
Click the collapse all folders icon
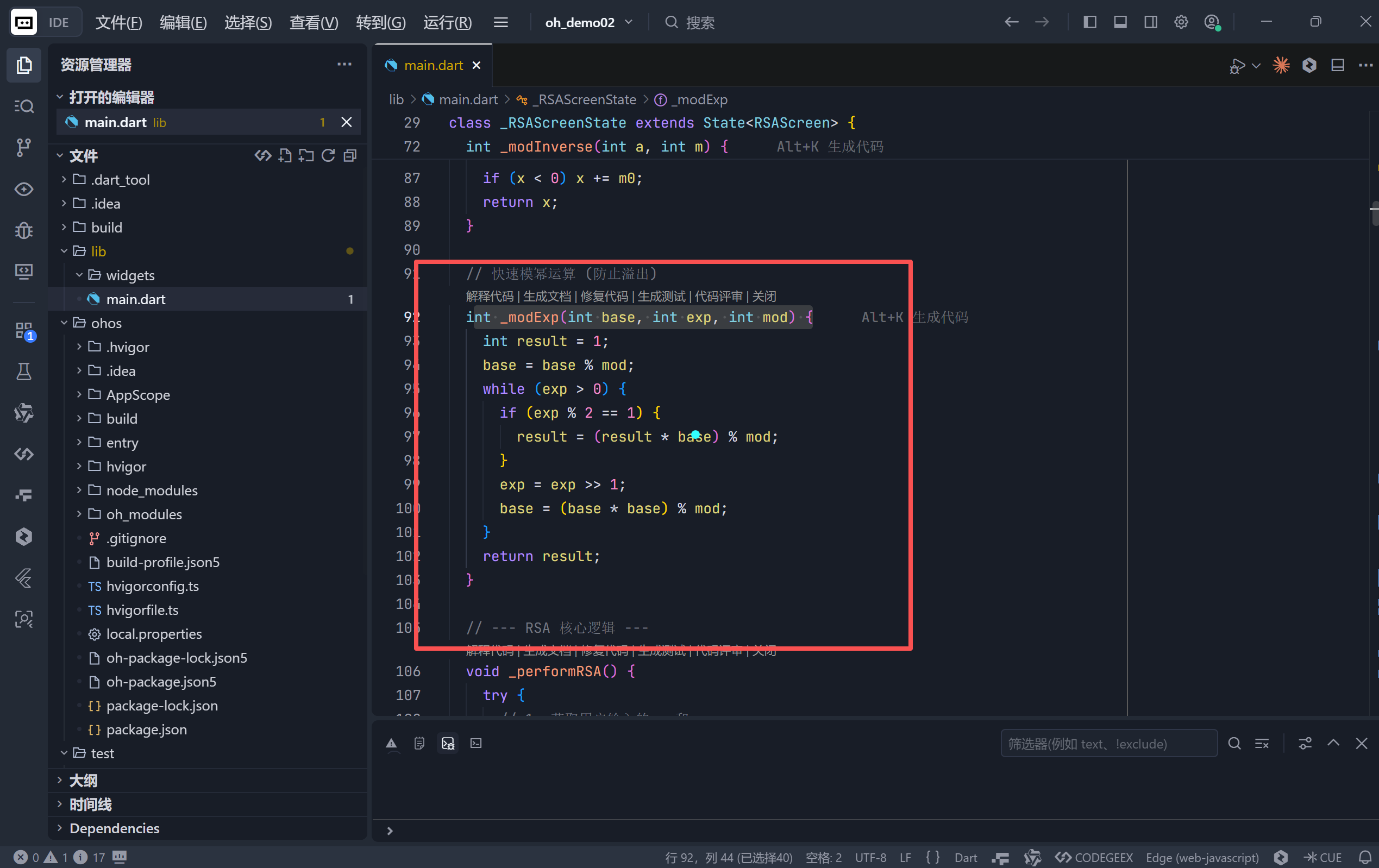point(350,155)
